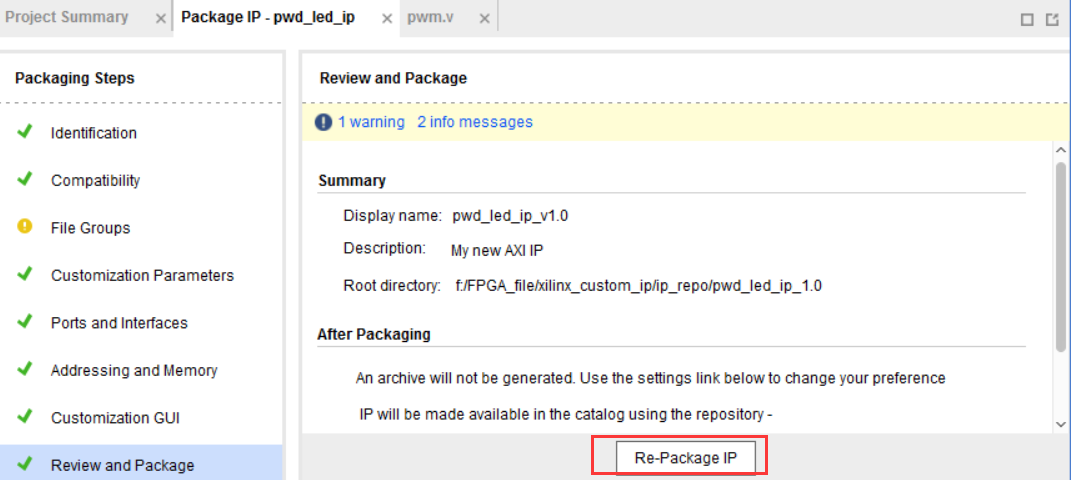1071x480 pixels.
Task: Open the File Groups packaging step
Action: [x=91, y=228]
